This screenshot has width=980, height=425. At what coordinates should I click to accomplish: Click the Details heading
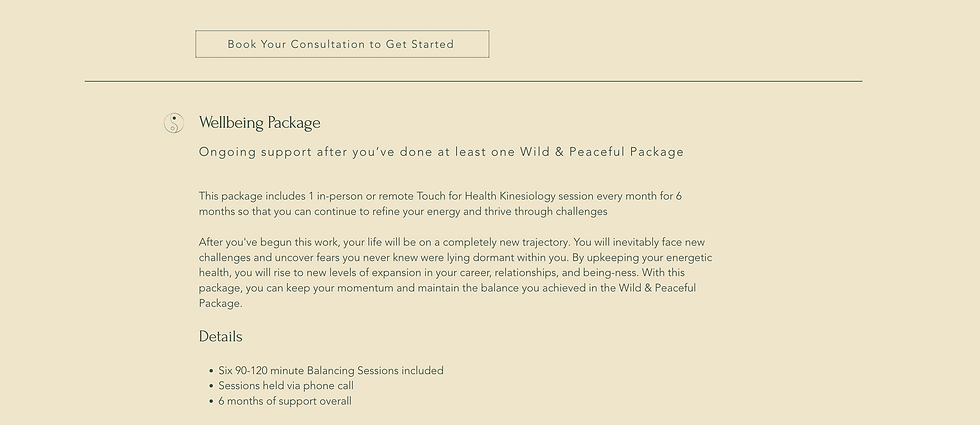click(221, 337)
